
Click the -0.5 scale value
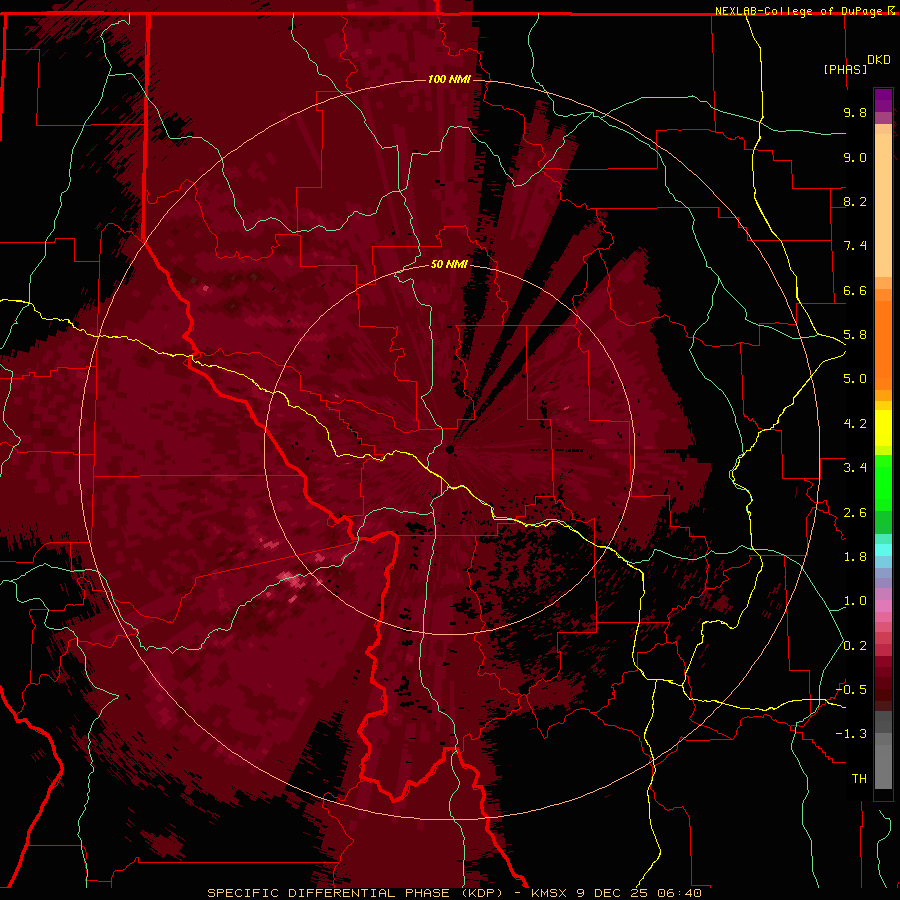(x=851, y=690)
